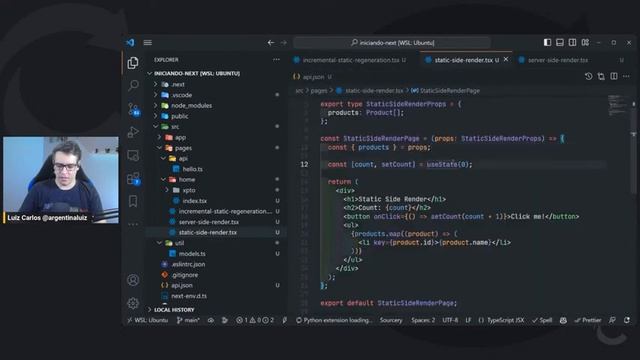Open the Run and Debug view
The image size is (640, 360).
pos(133,132)
